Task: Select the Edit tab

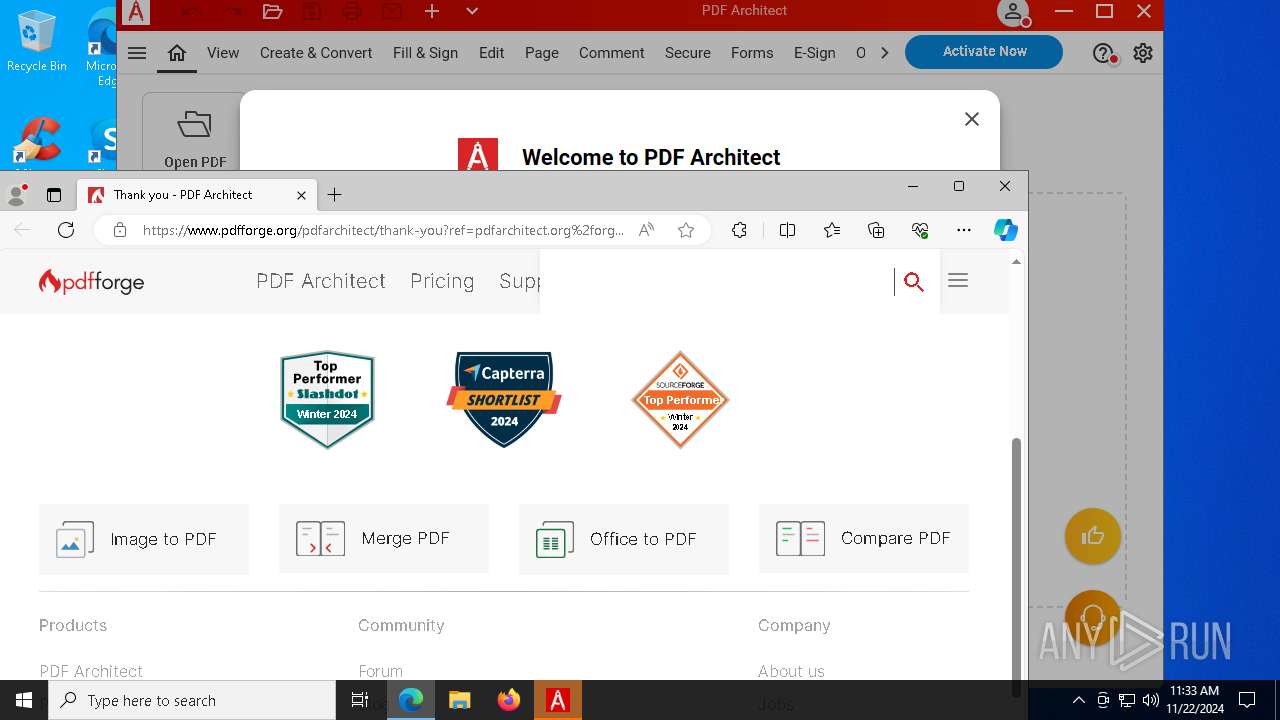Action: [491, 53]
